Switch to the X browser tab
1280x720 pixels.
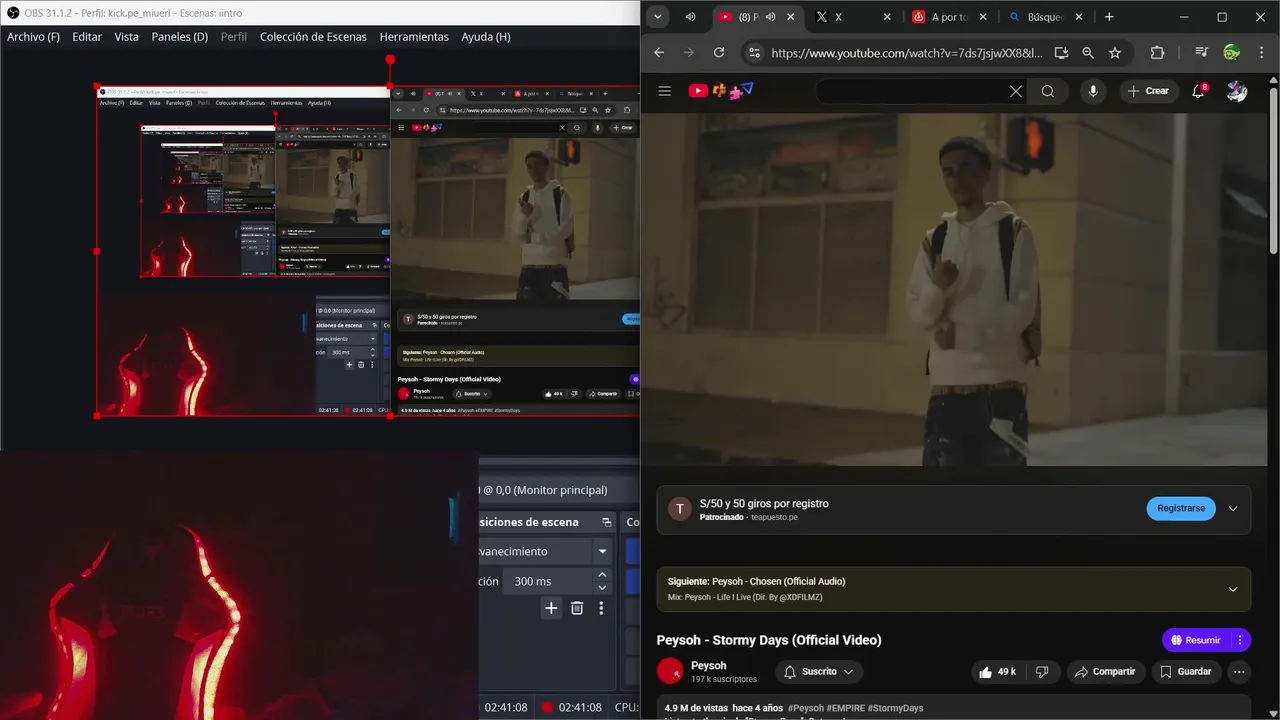852,17
